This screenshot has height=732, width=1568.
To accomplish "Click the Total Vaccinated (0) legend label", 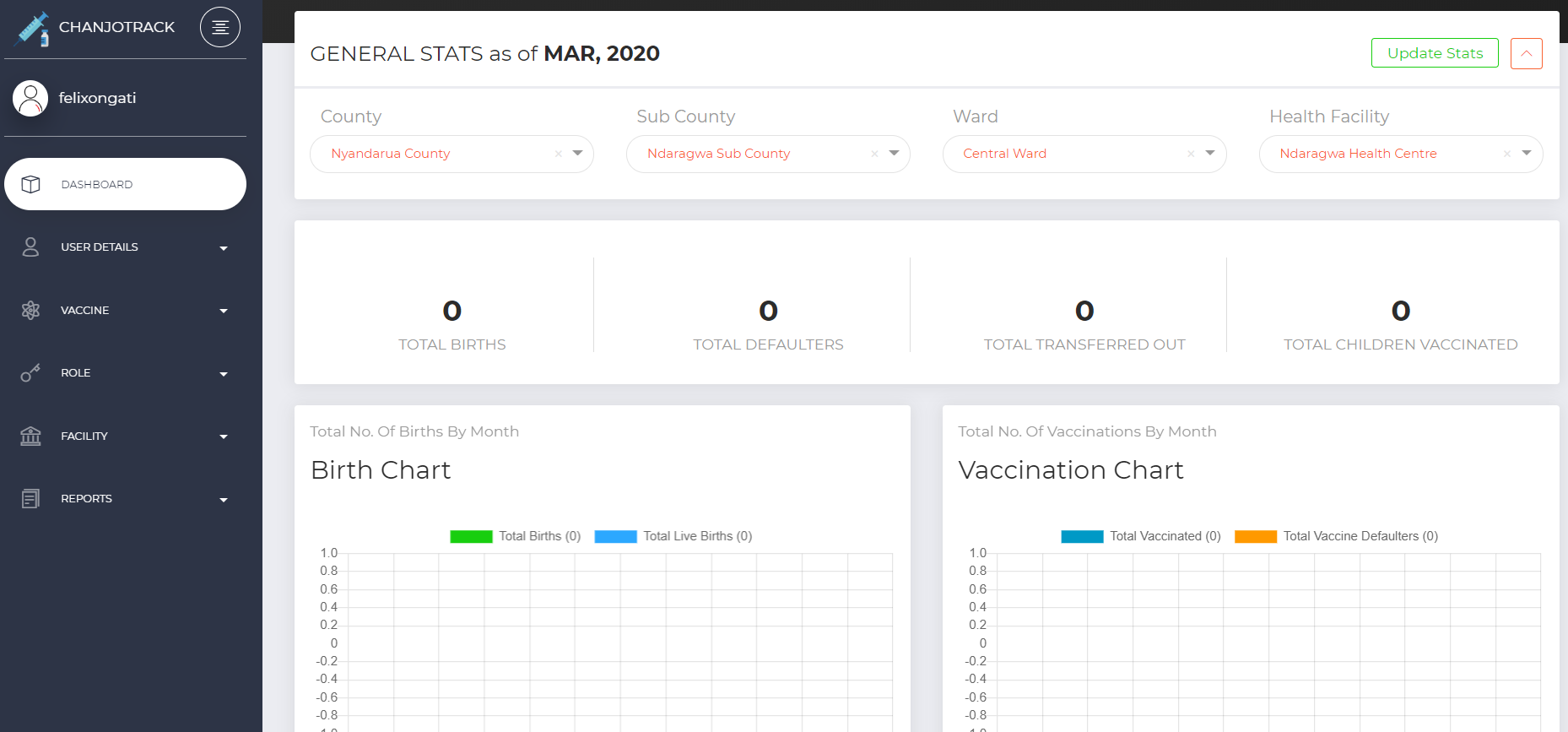I will pos(1165,536).
